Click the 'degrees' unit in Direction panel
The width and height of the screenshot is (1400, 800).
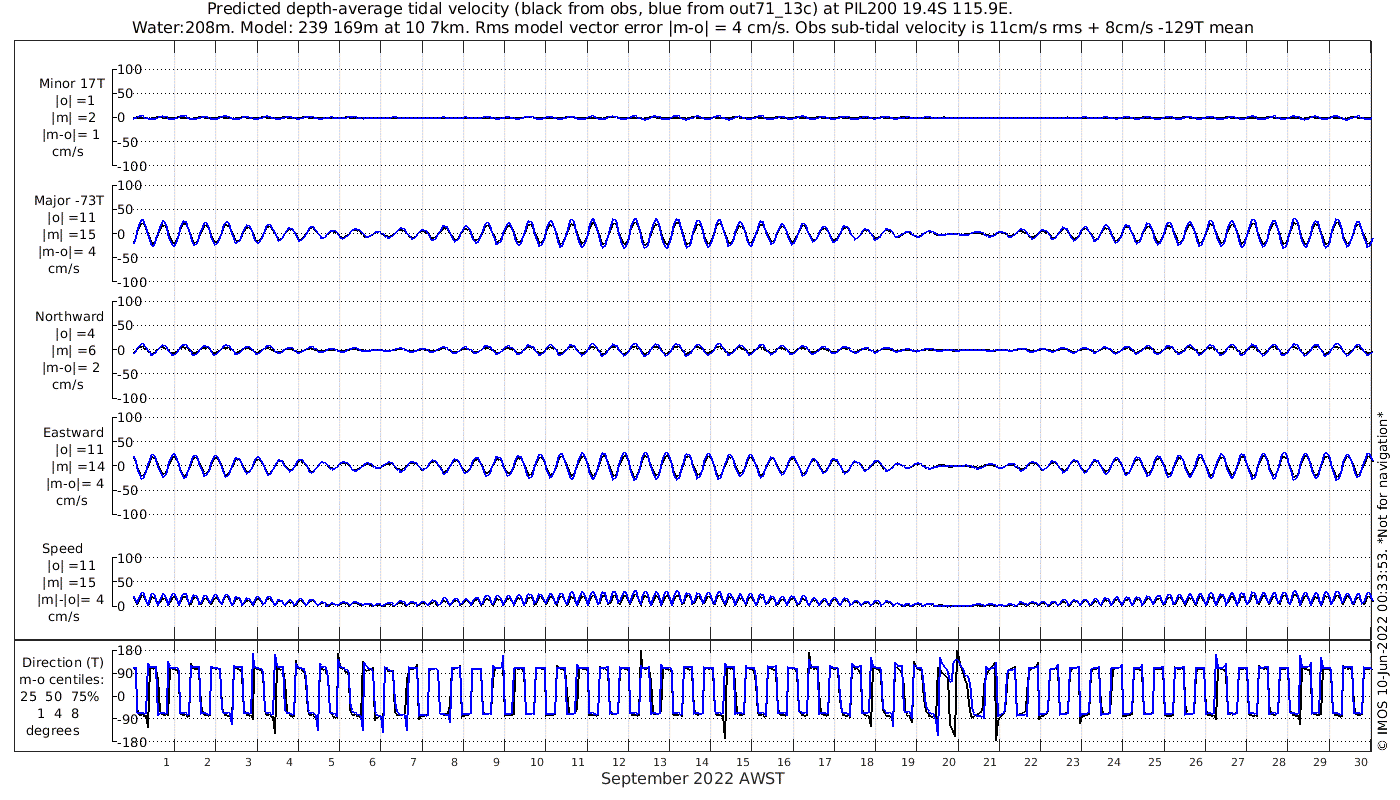(x=53, y=730)
